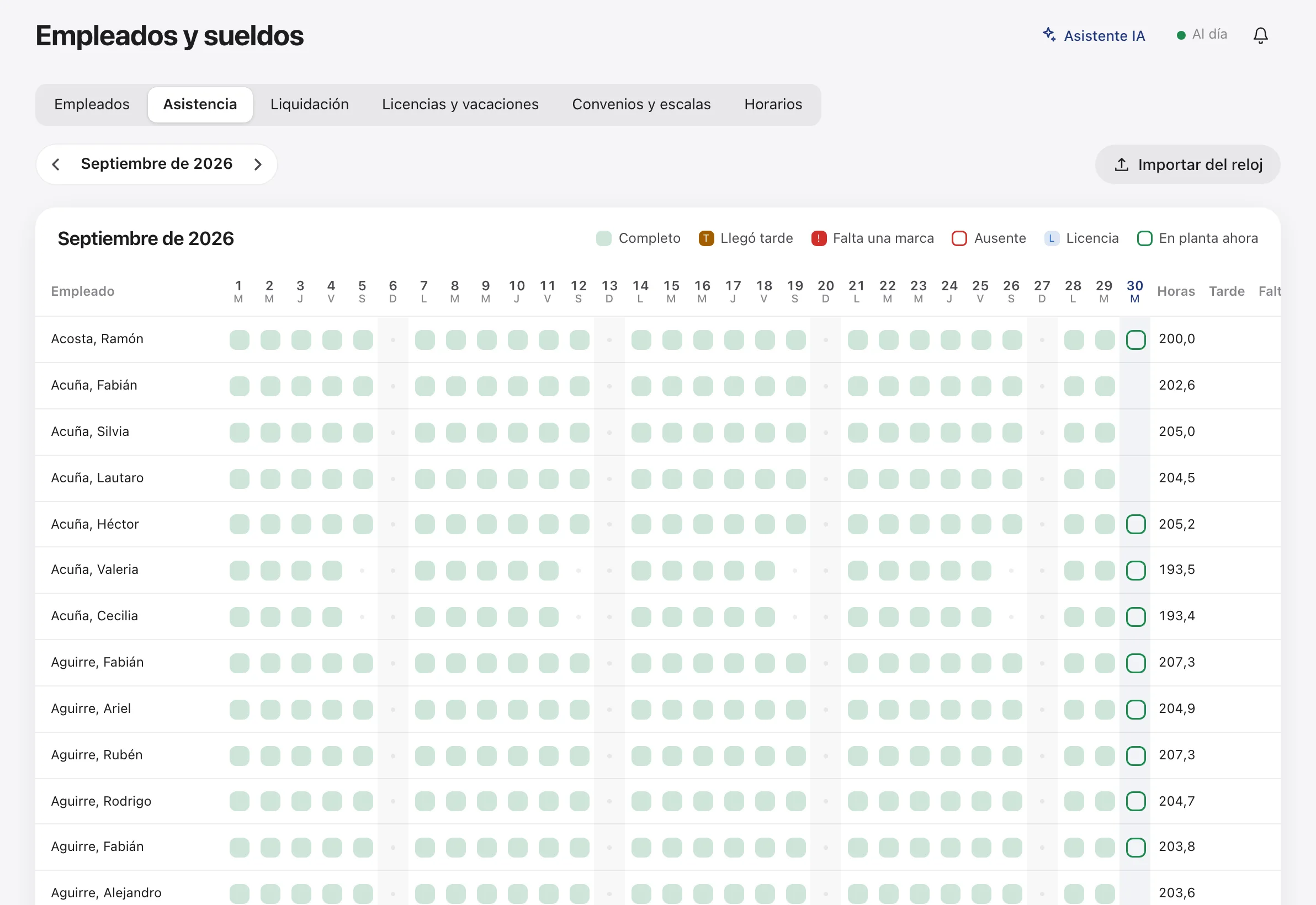Select employee Acosta, Ramón
This screenshot has width=1316, height=905.
pyautogui.click(x=97, y=339)
